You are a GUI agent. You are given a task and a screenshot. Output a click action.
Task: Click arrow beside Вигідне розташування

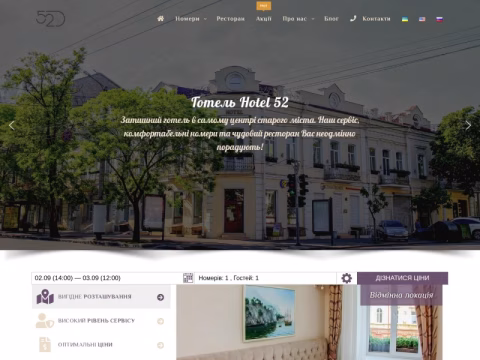click(x=160, y=297)
